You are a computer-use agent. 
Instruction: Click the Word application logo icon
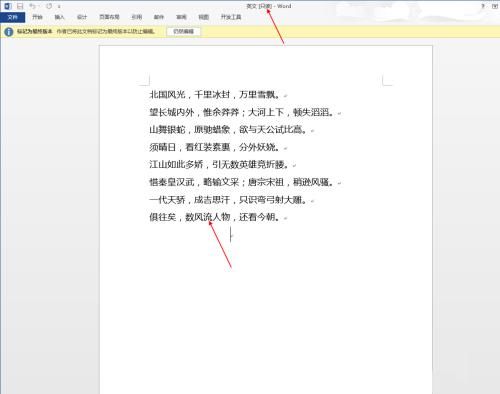coord(8,6)
